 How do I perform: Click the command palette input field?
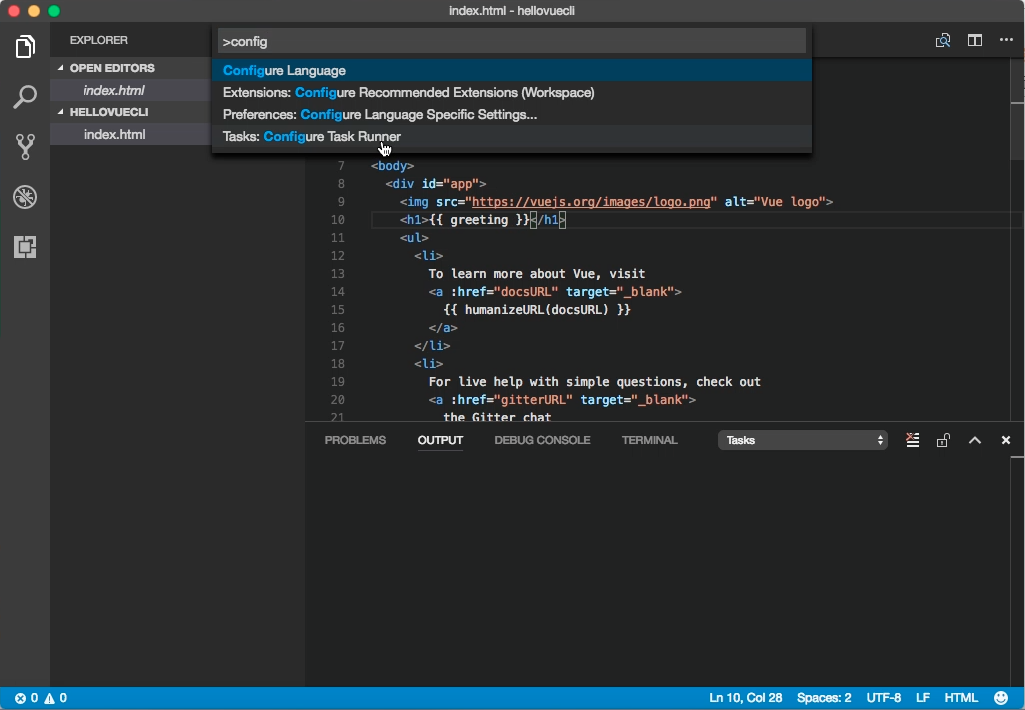pos(512,41)
